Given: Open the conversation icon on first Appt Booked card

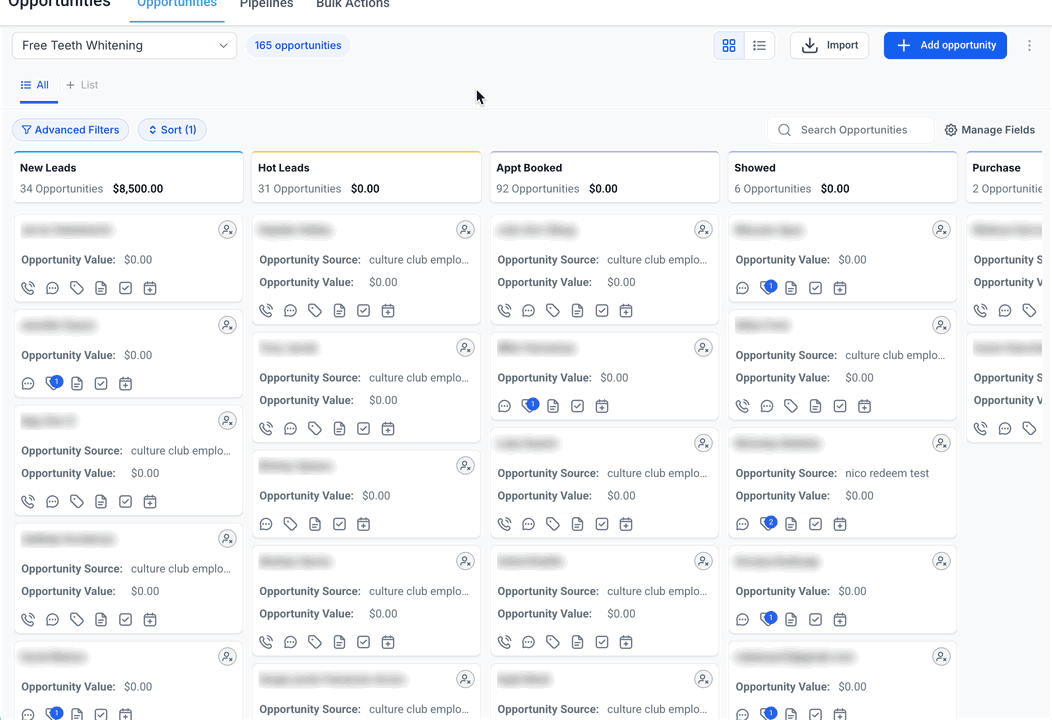Looking at the screenshot, I should coord(528,311).
